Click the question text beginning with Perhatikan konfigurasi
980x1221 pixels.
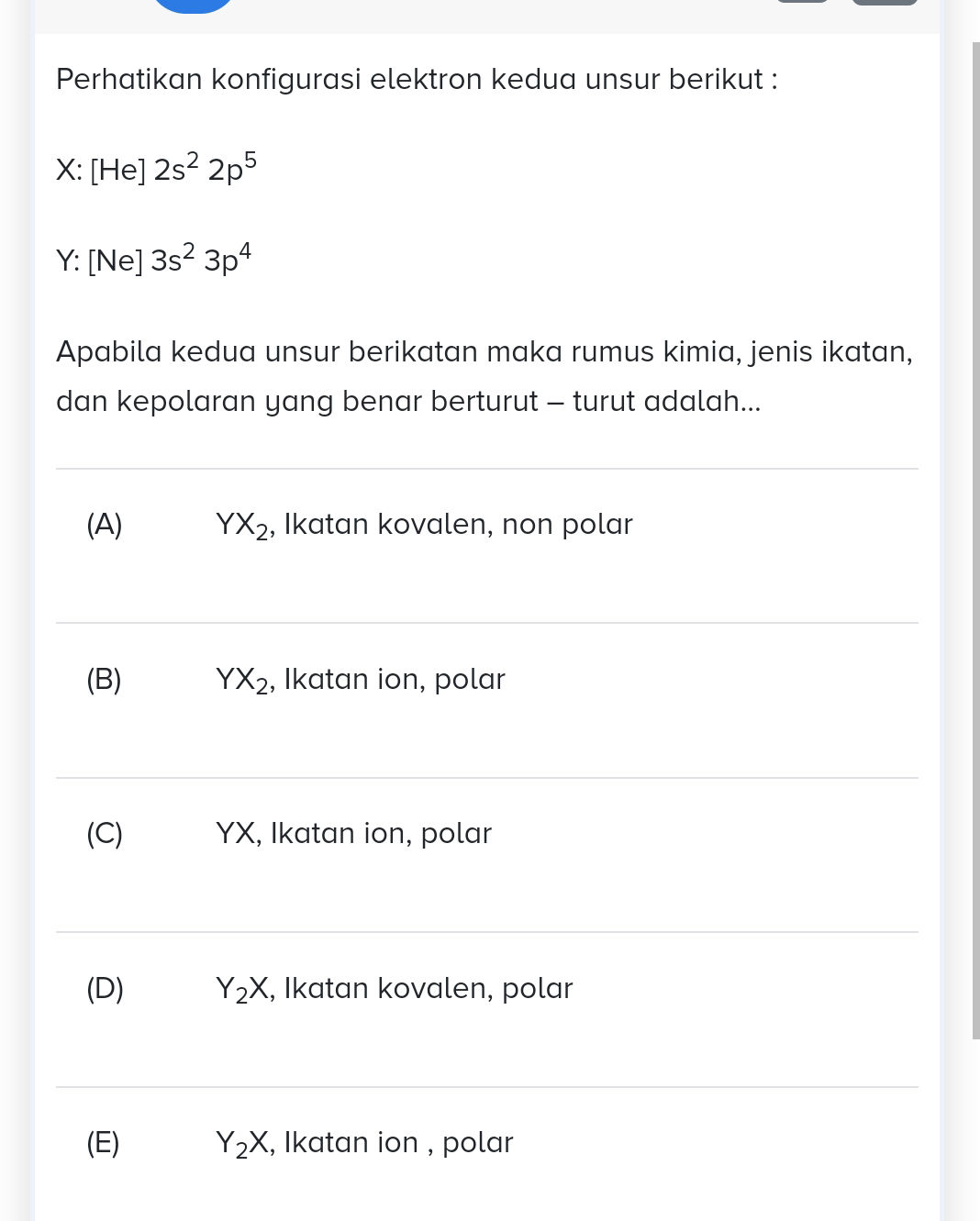(417, 79)
